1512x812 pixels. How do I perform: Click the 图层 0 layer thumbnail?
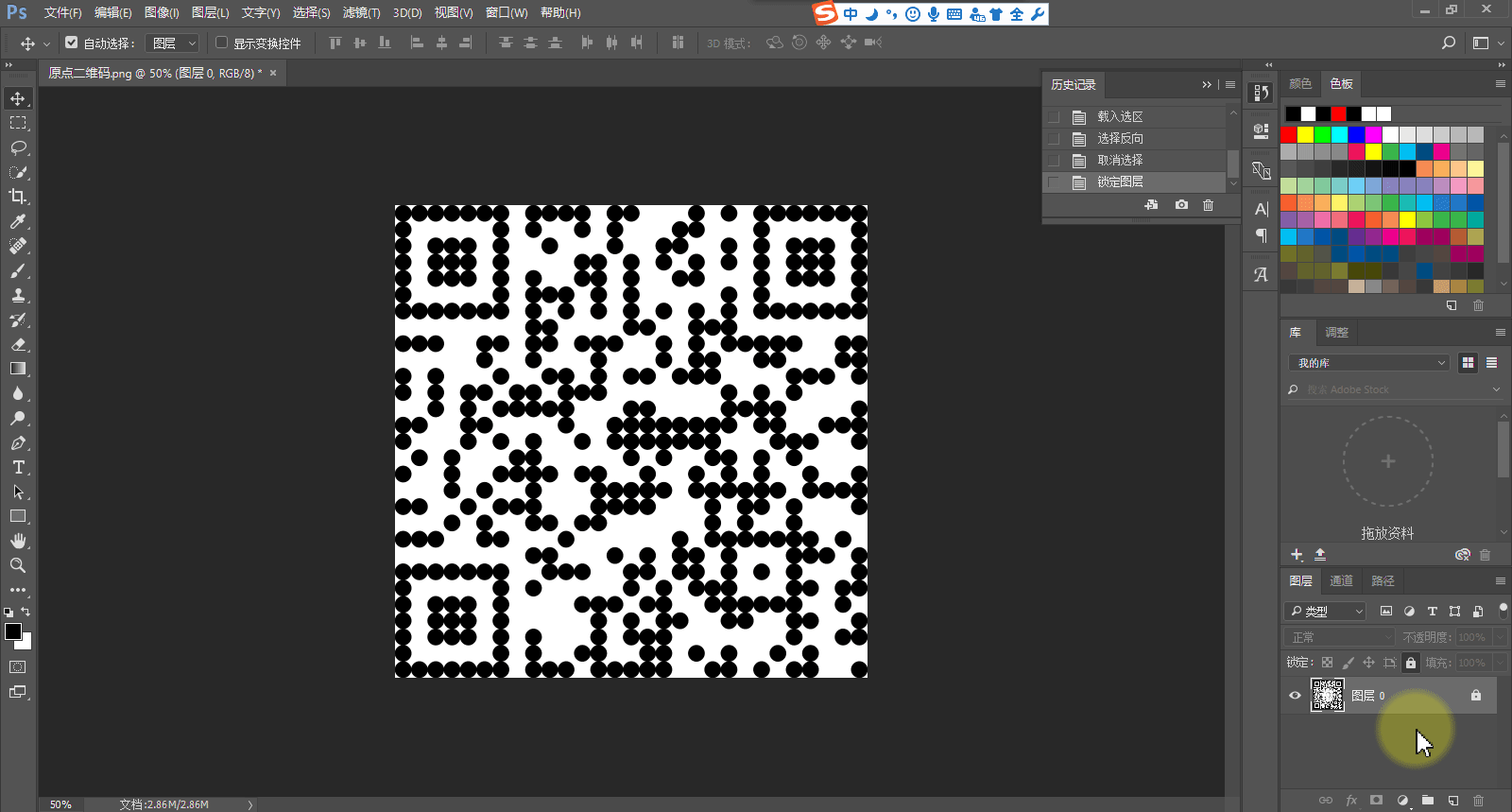pos(1327,696)
